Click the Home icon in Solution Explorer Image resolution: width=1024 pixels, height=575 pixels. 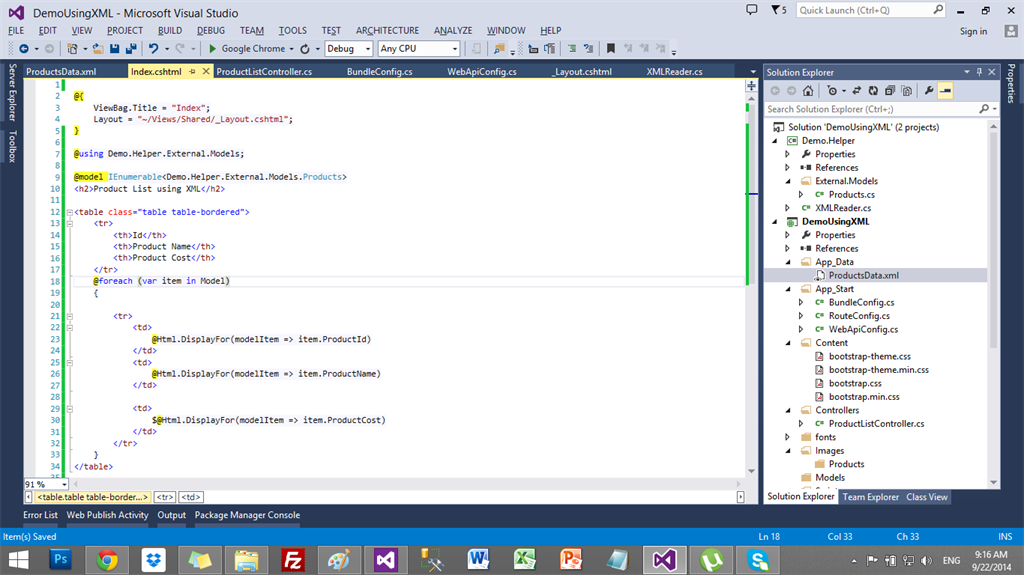pos(808,91)
